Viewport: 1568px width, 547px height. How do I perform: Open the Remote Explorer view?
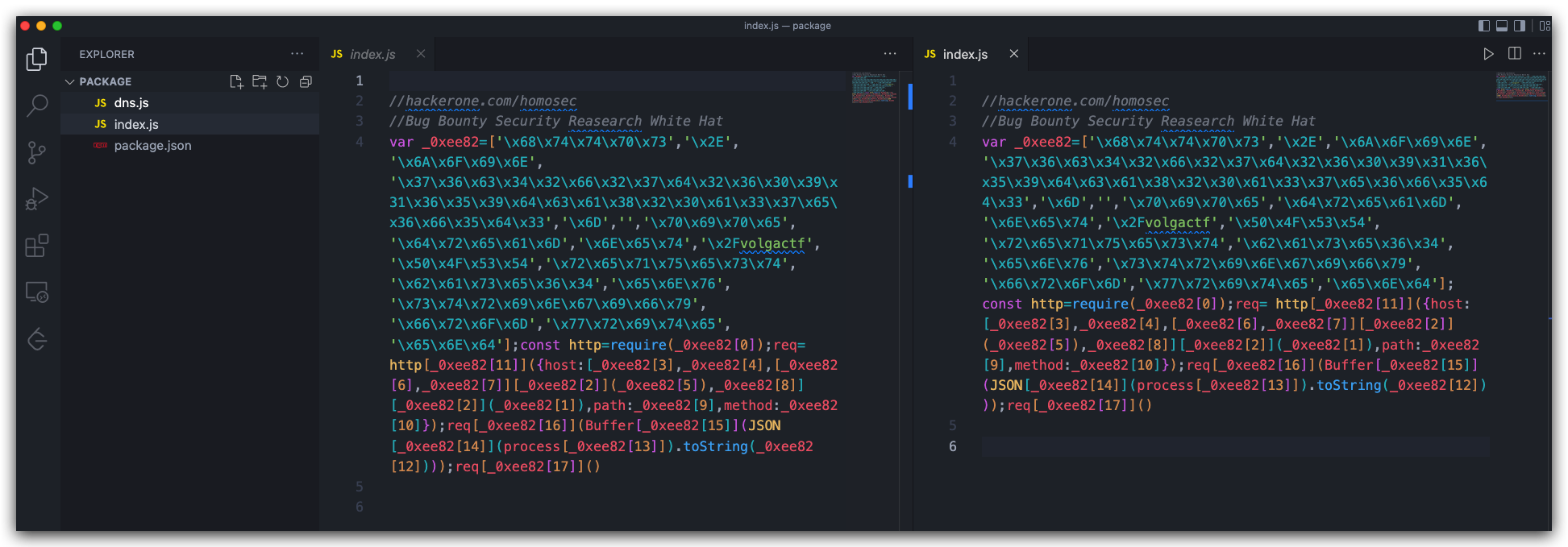[37, 292]
